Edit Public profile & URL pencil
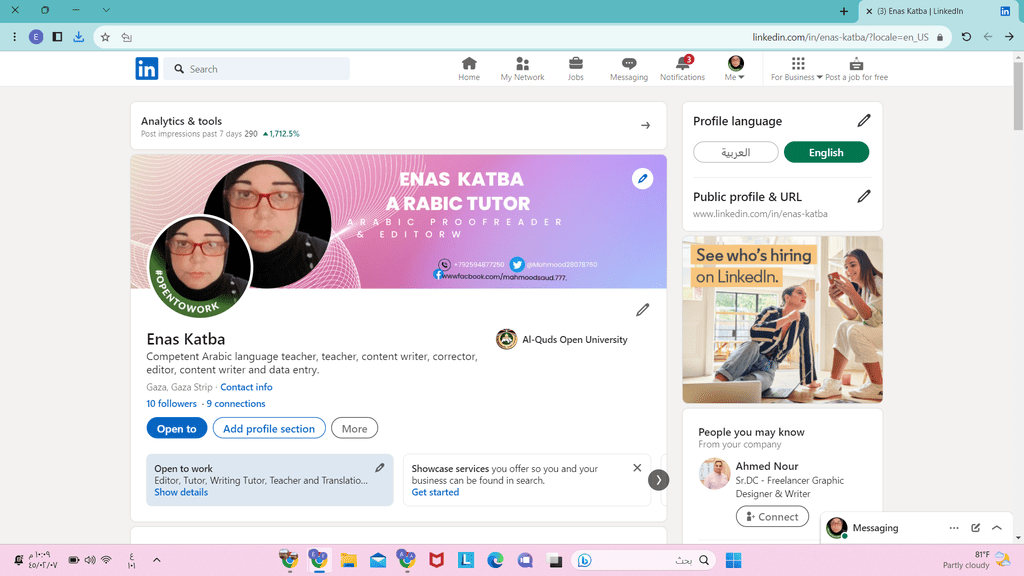 point(863,196)
